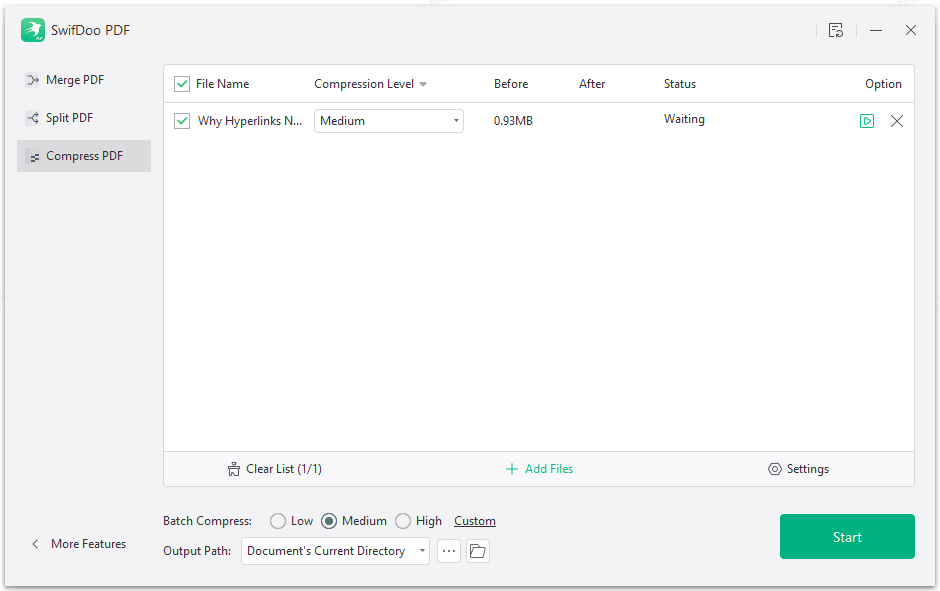Open the task history icon in title bar

[836, 30]
